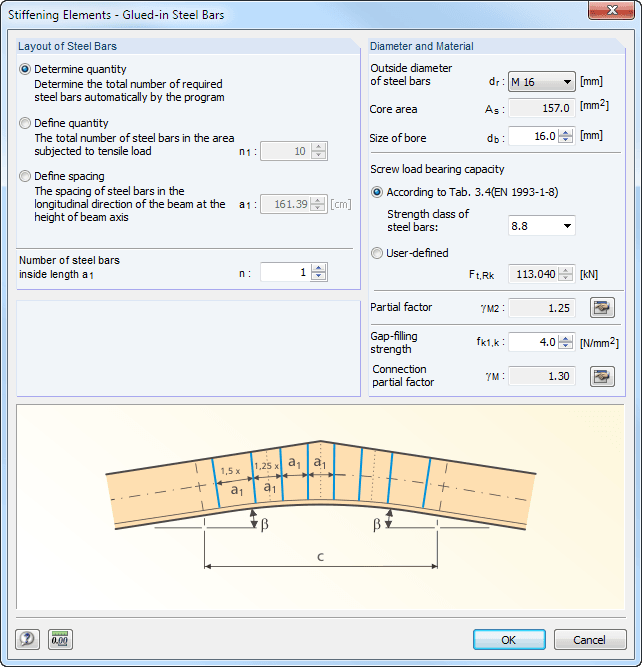
Task: Click connection partial factor field 1.30
Action: click(542, 376)
